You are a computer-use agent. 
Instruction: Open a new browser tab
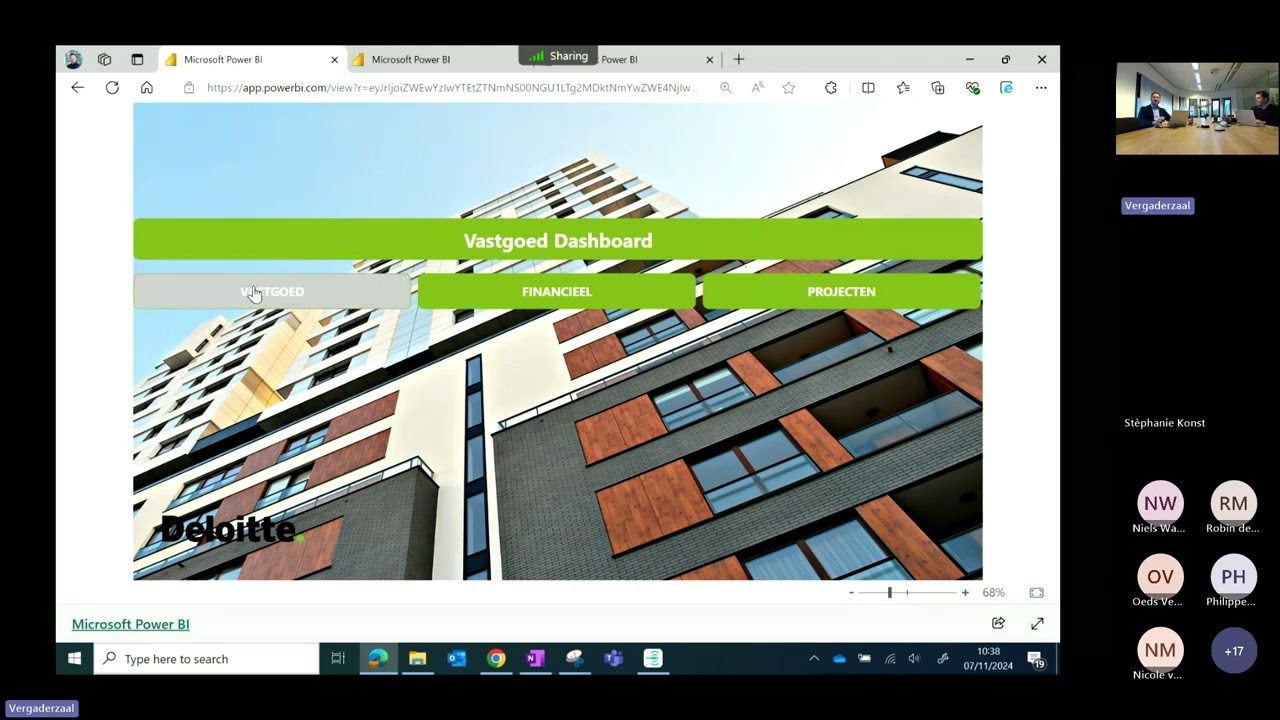click(739, 59)
